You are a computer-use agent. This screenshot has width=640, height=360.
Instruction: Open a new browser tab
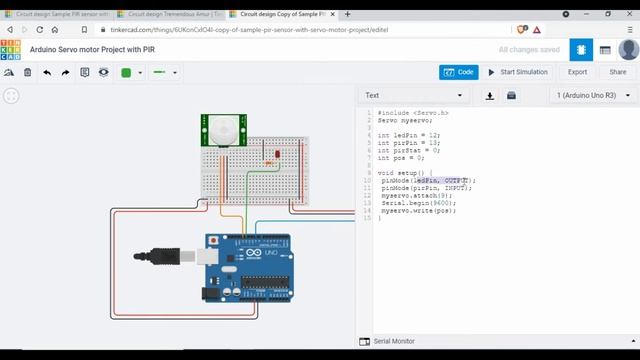click(347, 14)
